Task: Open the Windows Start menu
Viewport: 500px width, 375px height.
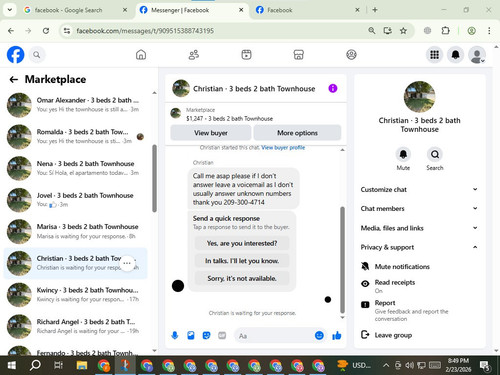Action: (12, 365)
